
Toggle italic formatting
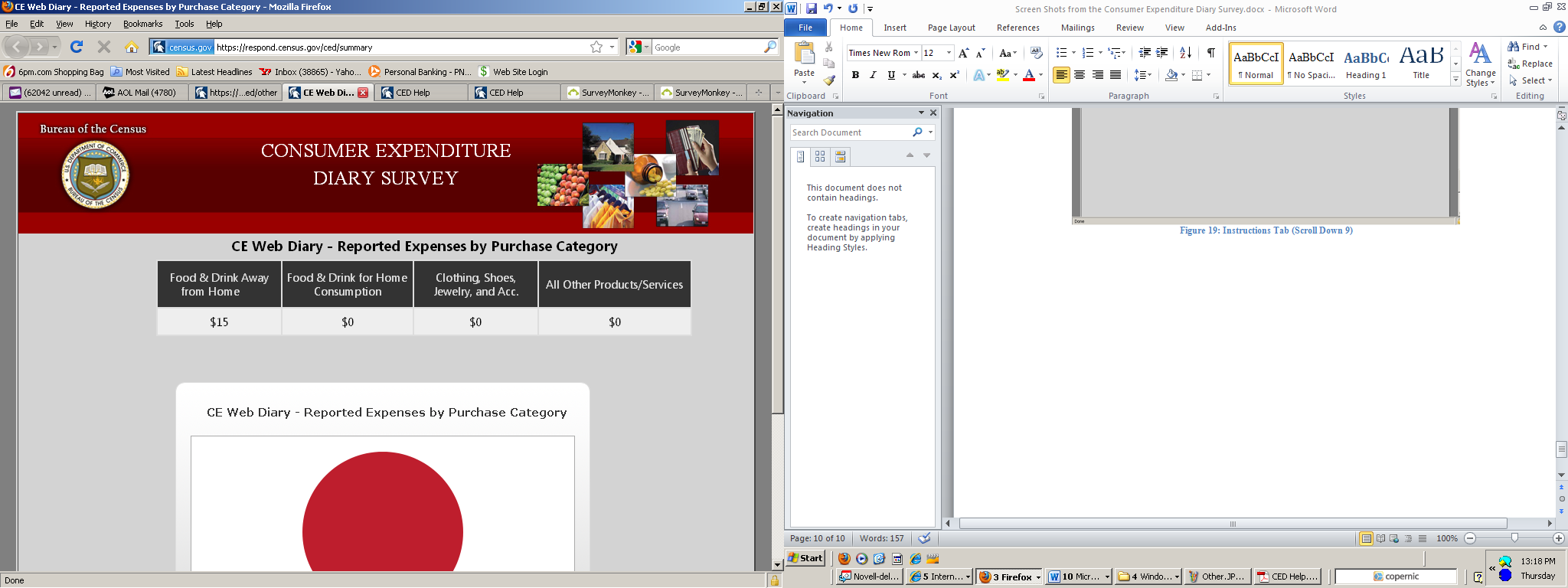(x=873, y=75)
